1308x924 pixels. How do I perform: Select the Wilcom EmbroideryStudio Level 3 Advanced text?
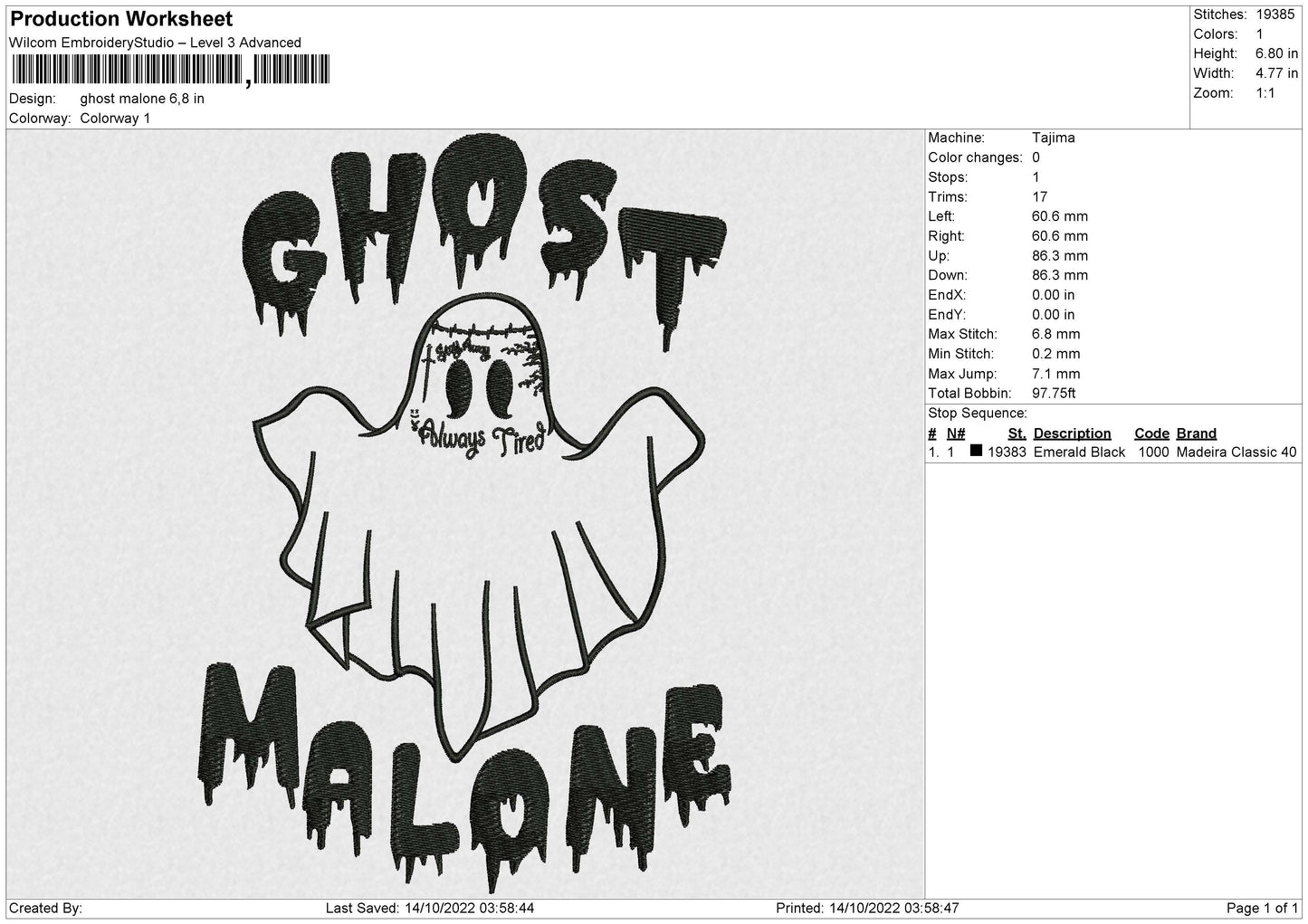[155, 43]
